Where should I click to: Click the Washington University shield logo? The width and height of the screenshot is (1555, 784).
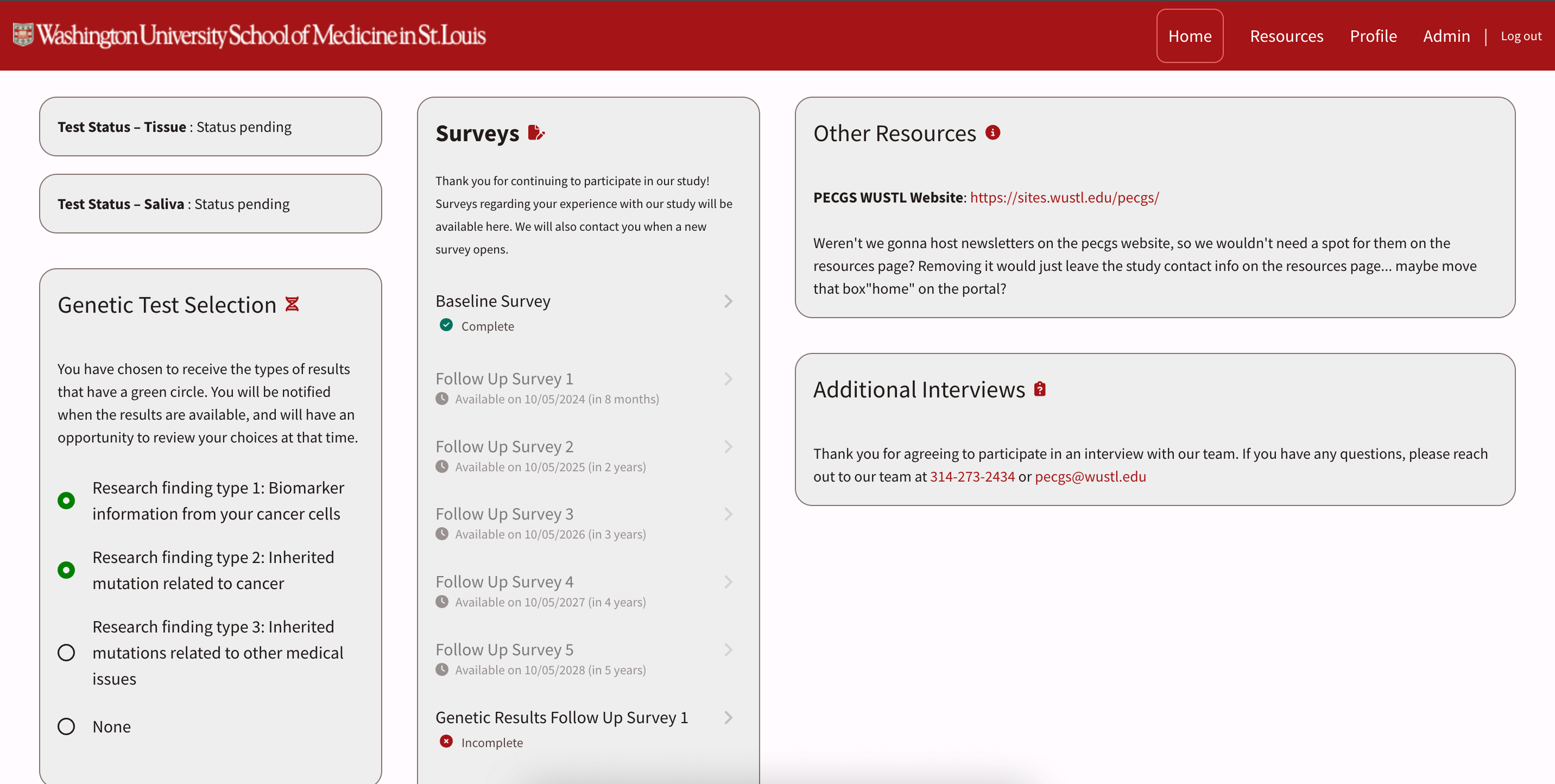click(x=23, y=35)
